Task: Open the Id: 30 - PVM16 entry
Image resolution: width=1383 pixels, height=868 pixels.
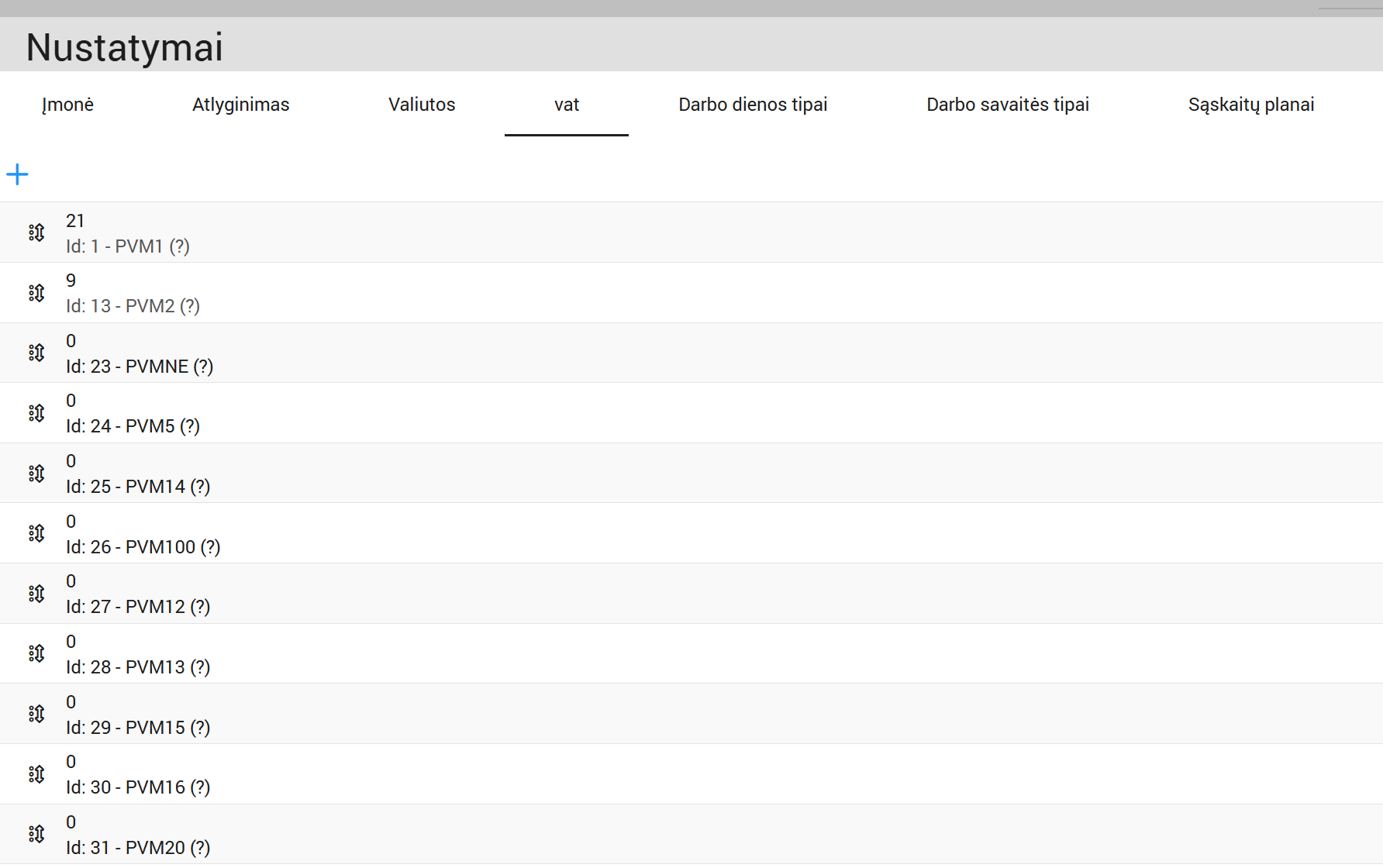Action: click(138, 787)
